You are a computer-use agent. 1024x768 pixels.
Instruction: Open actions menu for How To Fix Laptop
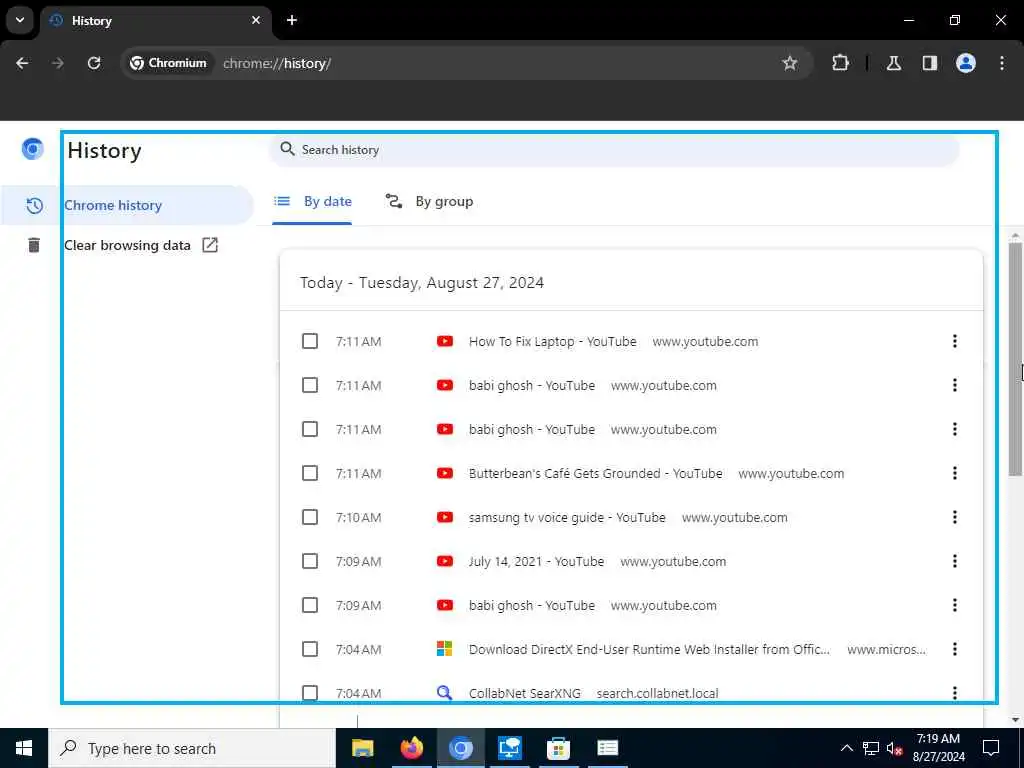click(954, 341)
